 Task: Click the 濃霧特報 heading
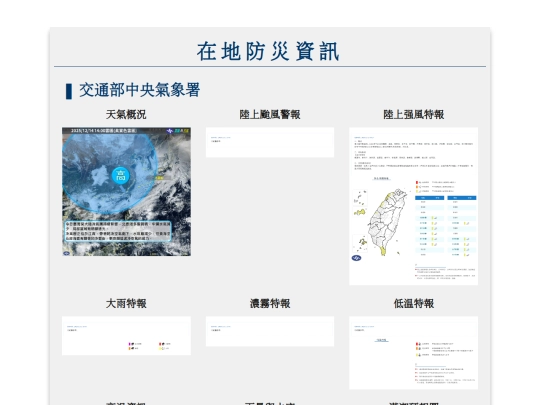(x=270, y=304)
